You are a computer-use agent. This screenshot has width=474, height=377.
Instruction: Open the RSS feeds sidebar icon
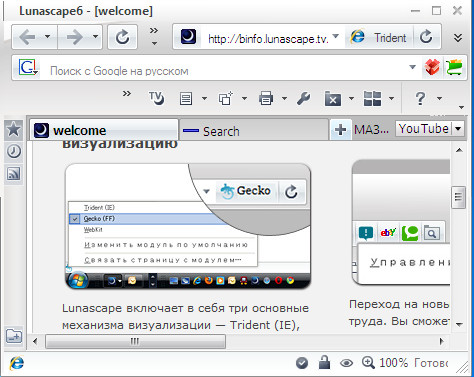click(x=14, y=173)
